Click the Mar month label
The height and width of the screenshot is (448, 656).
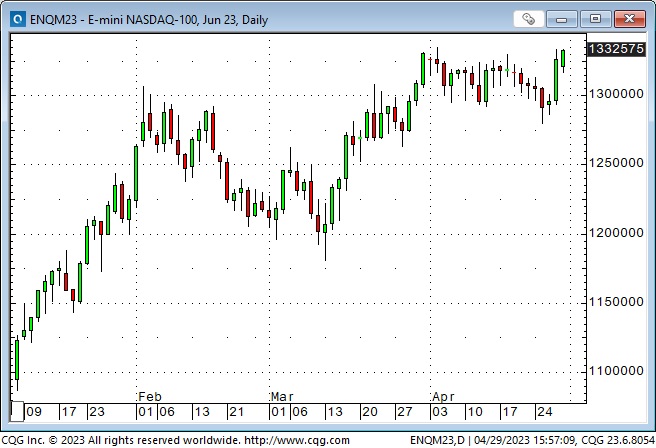(x=282, y=397)
